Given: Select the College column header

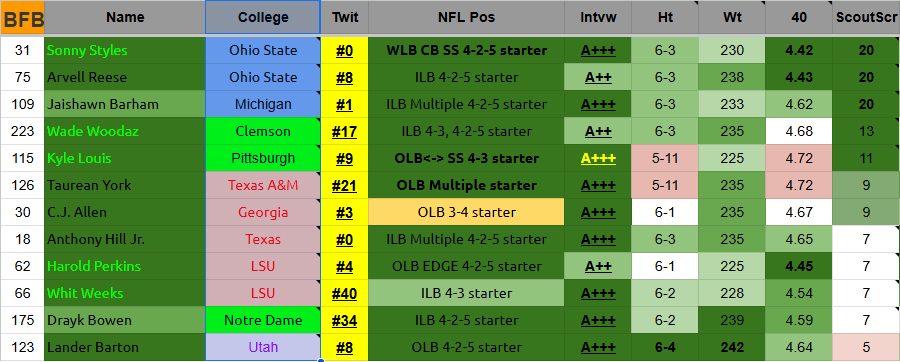Looking at the screenshot, I should 263,18.
